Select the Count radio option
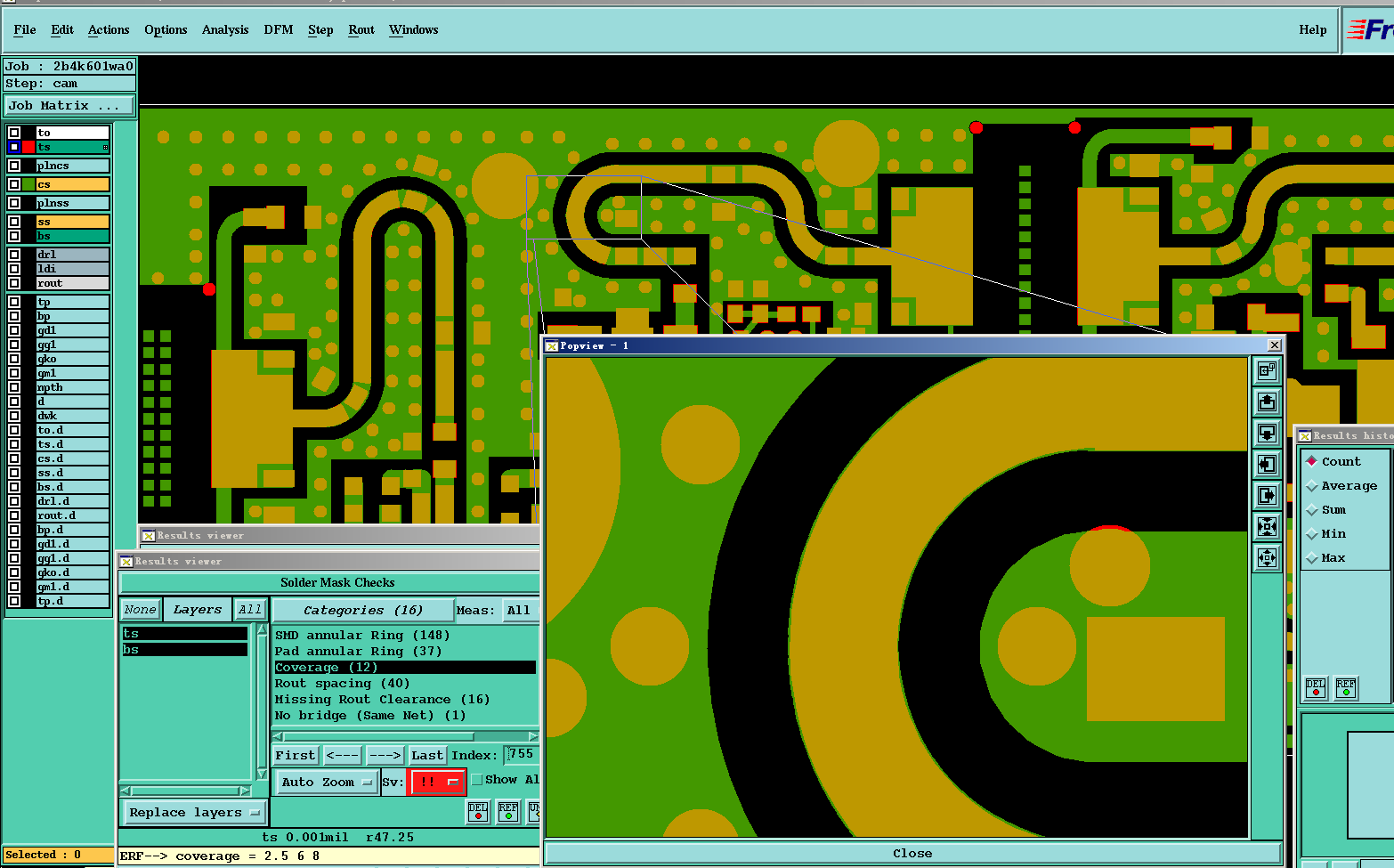1394x868 pixels. point(1311,461)
